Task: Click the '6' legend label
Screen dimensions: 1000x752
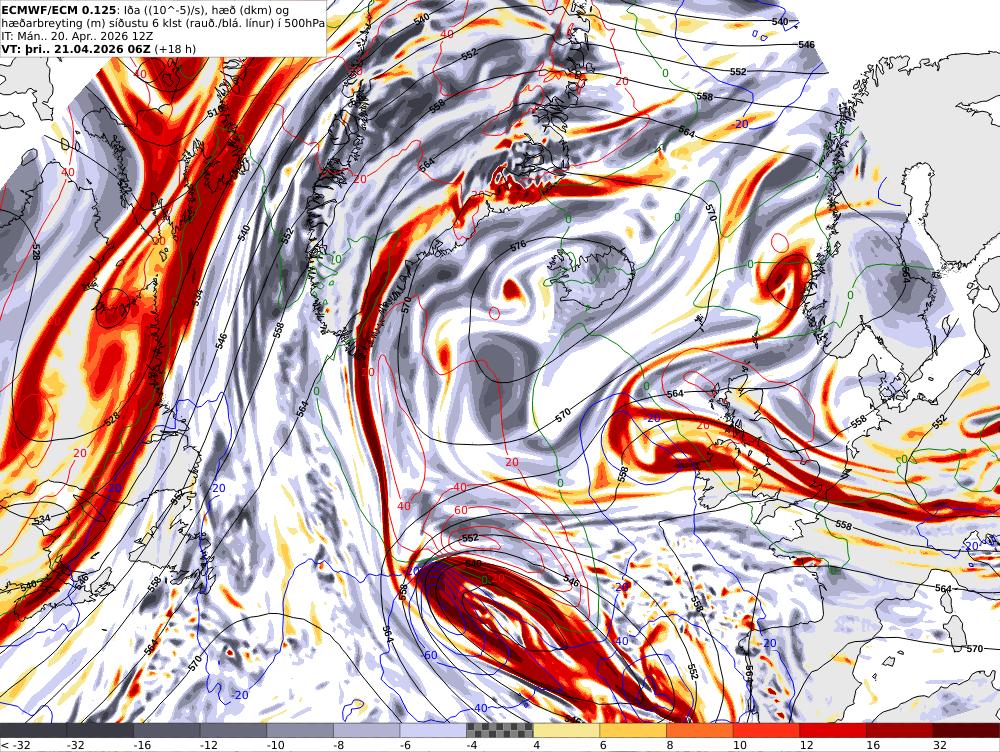Action: point(603,745)
